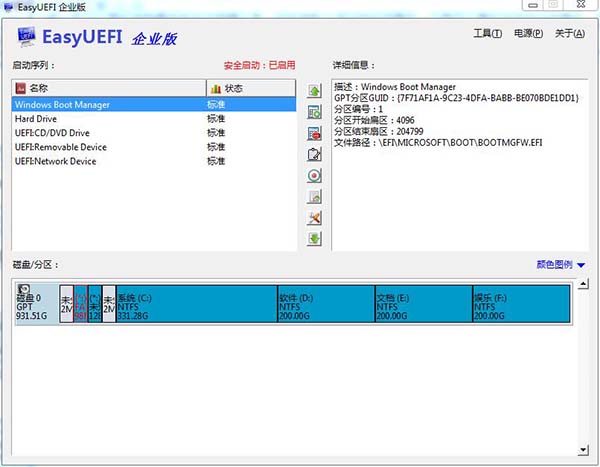Click the delete boot entry icon
The image size is (600, 467).
coord(314,133)
